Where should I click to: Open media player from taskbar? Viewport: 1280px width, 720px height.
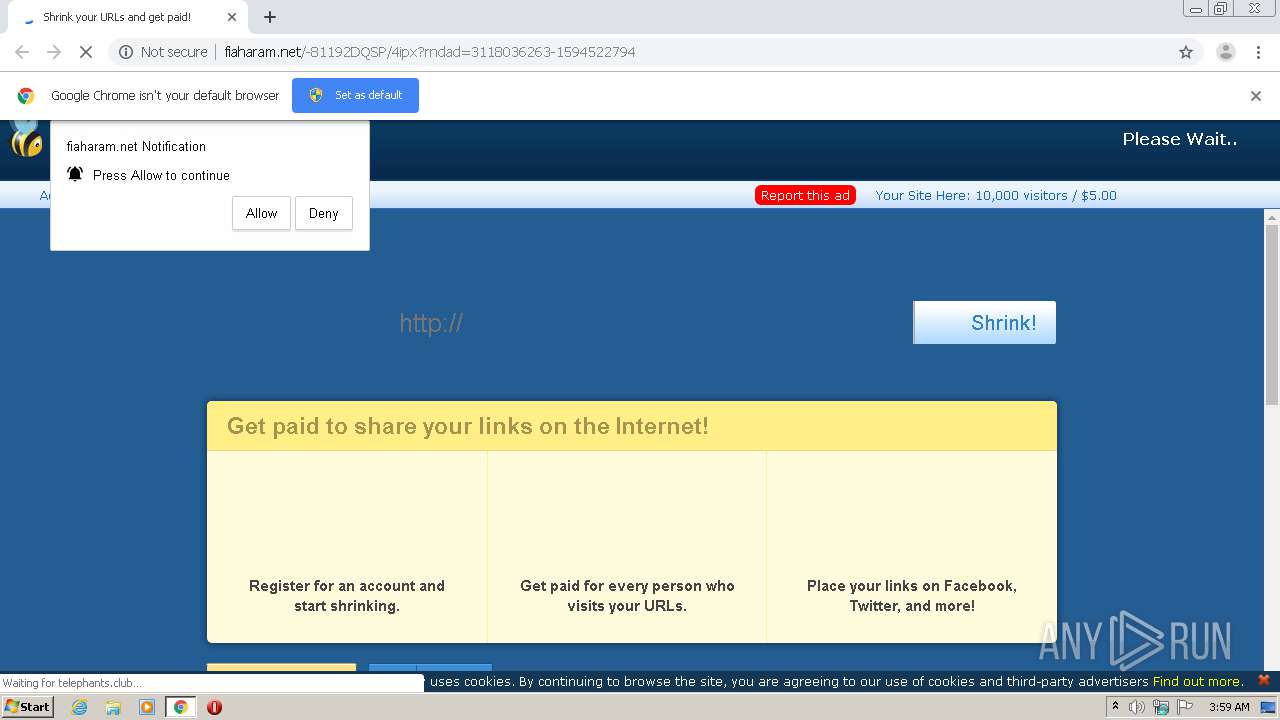click(x=147, y=707)
